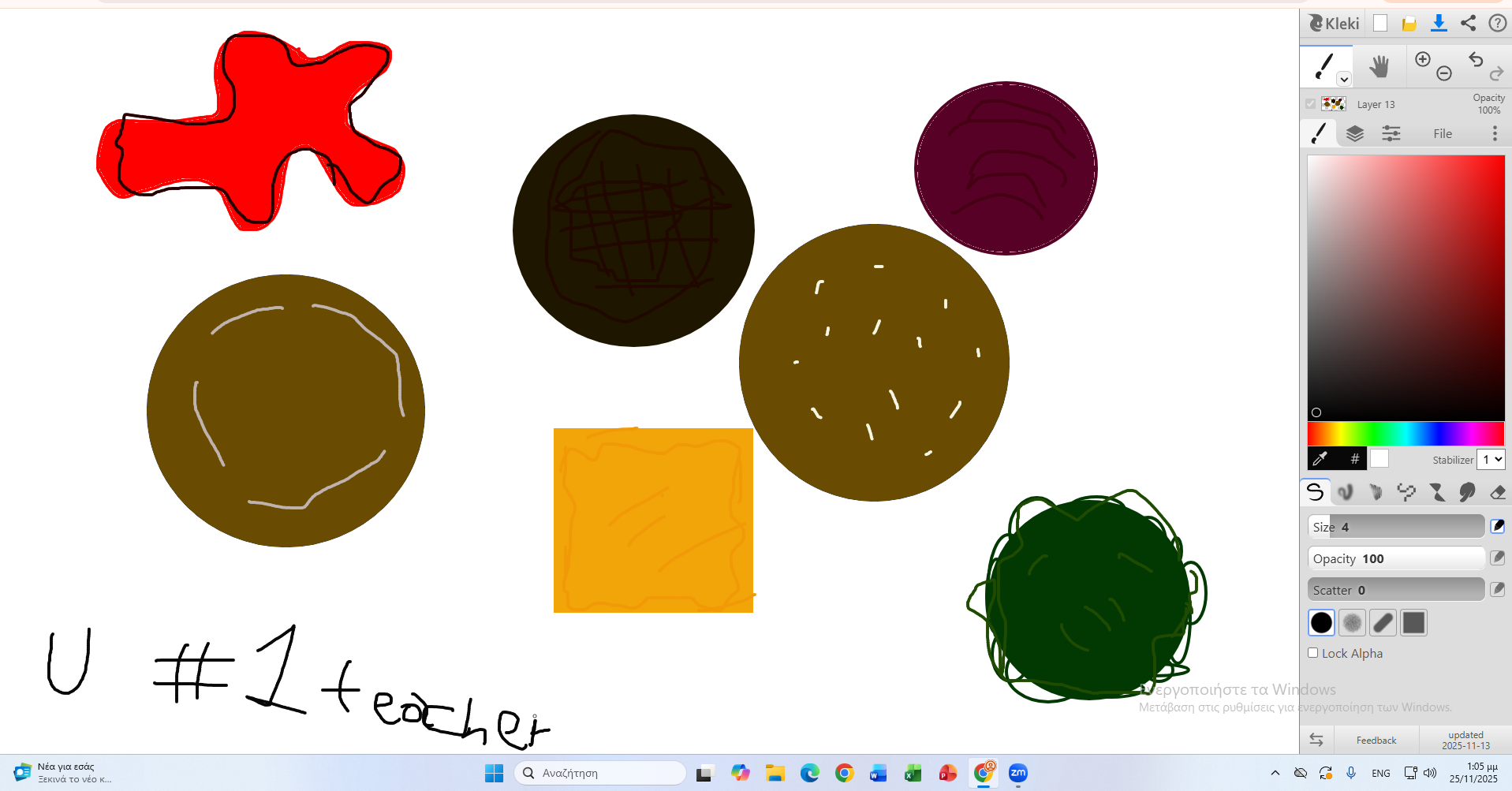Click the Zoom In magnifier icon
The height and width of the screenshot is (791, 1512).
(x=1423, y=59)
